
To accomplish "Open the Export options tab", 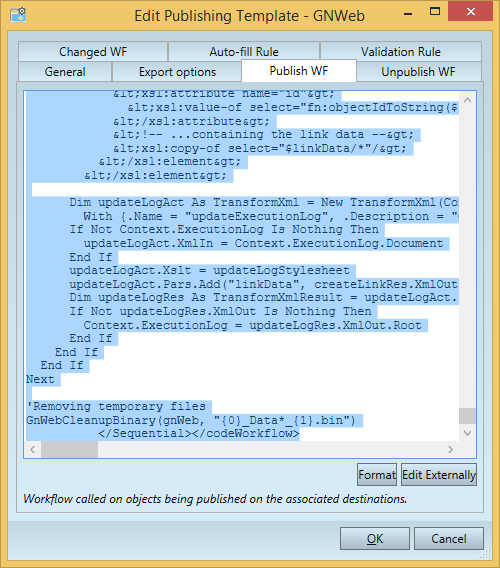I will [x=177, y=71].
